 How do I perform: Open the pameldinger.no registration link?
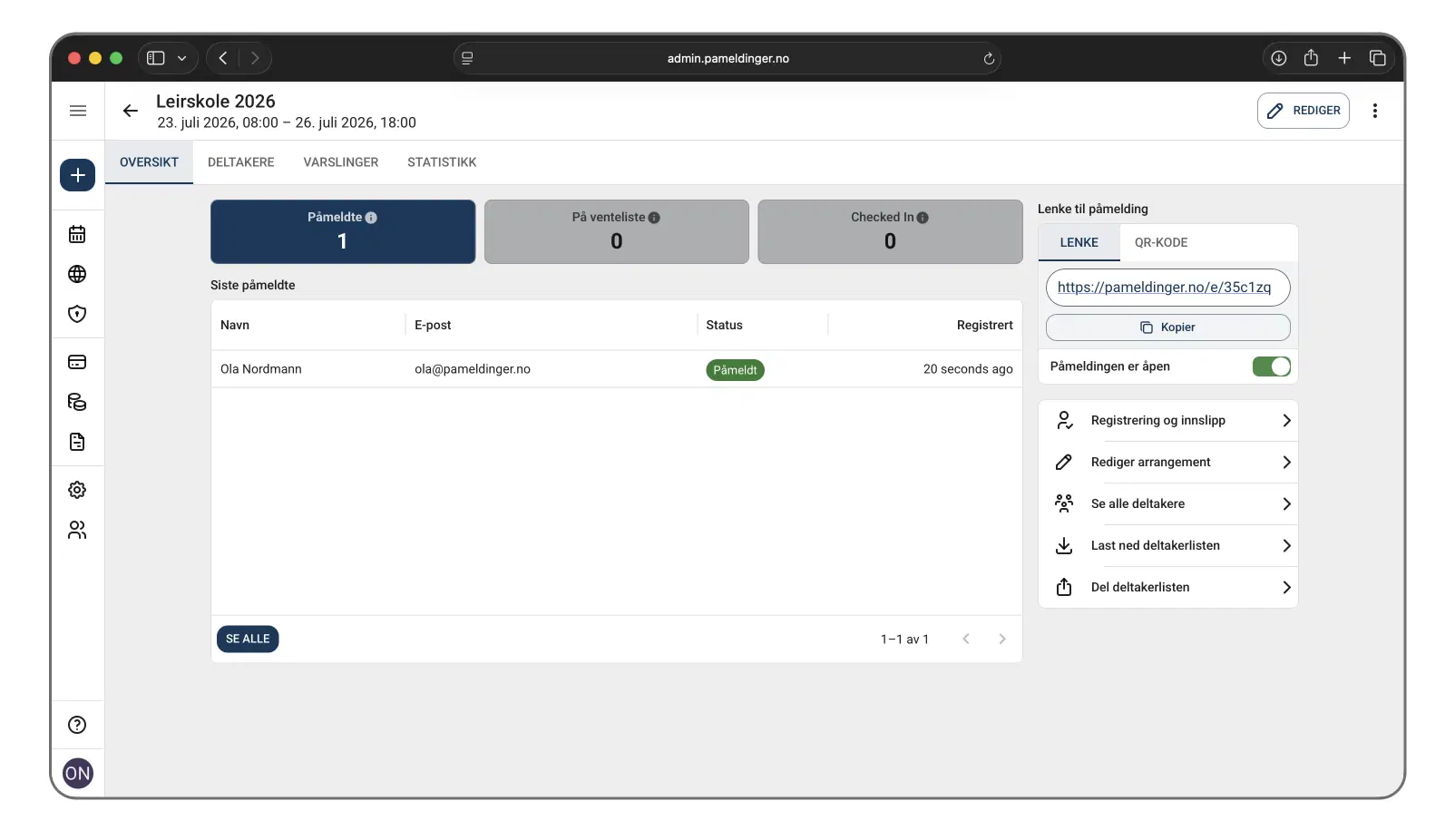tap(1164, 288)
